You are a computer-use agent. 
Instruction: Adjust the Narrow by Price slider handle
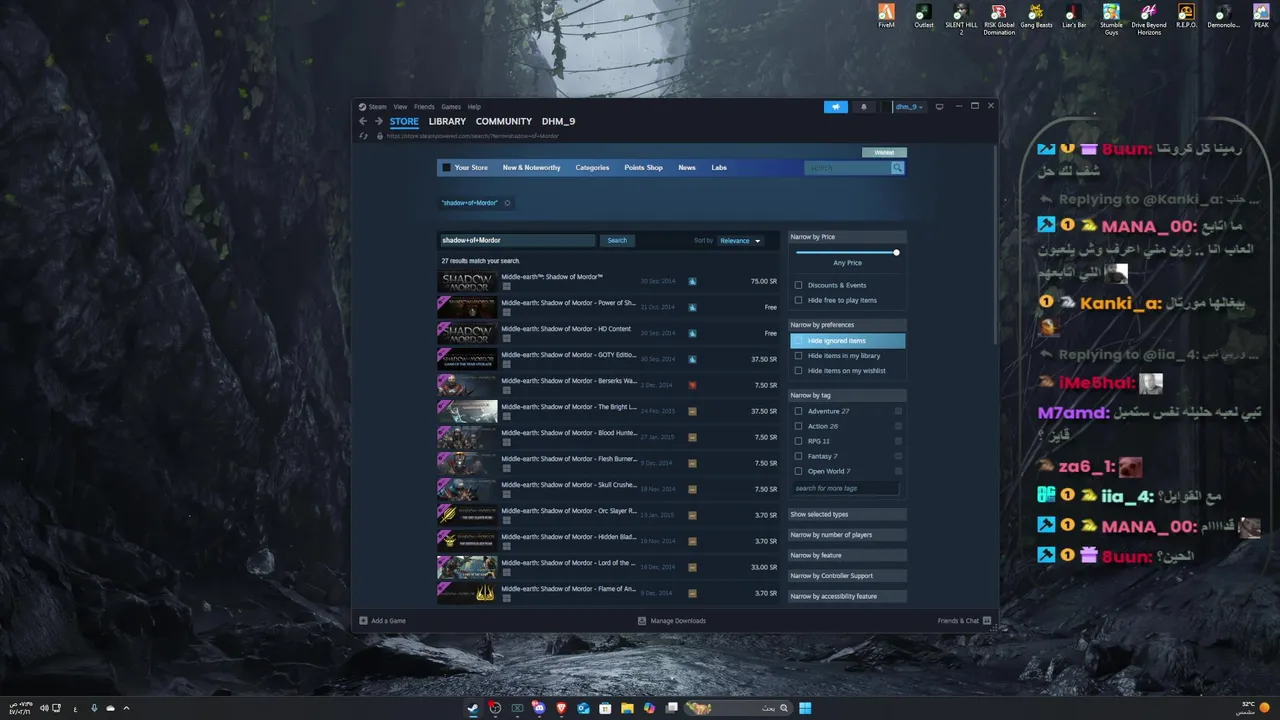896,252
